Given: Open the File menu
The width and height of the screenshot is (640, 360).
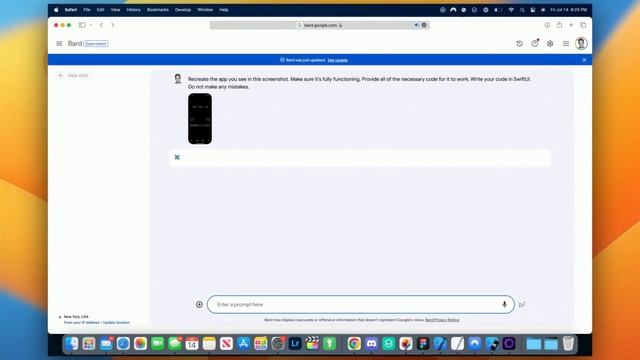Looking at the screenshot, I should coord(87,10).
